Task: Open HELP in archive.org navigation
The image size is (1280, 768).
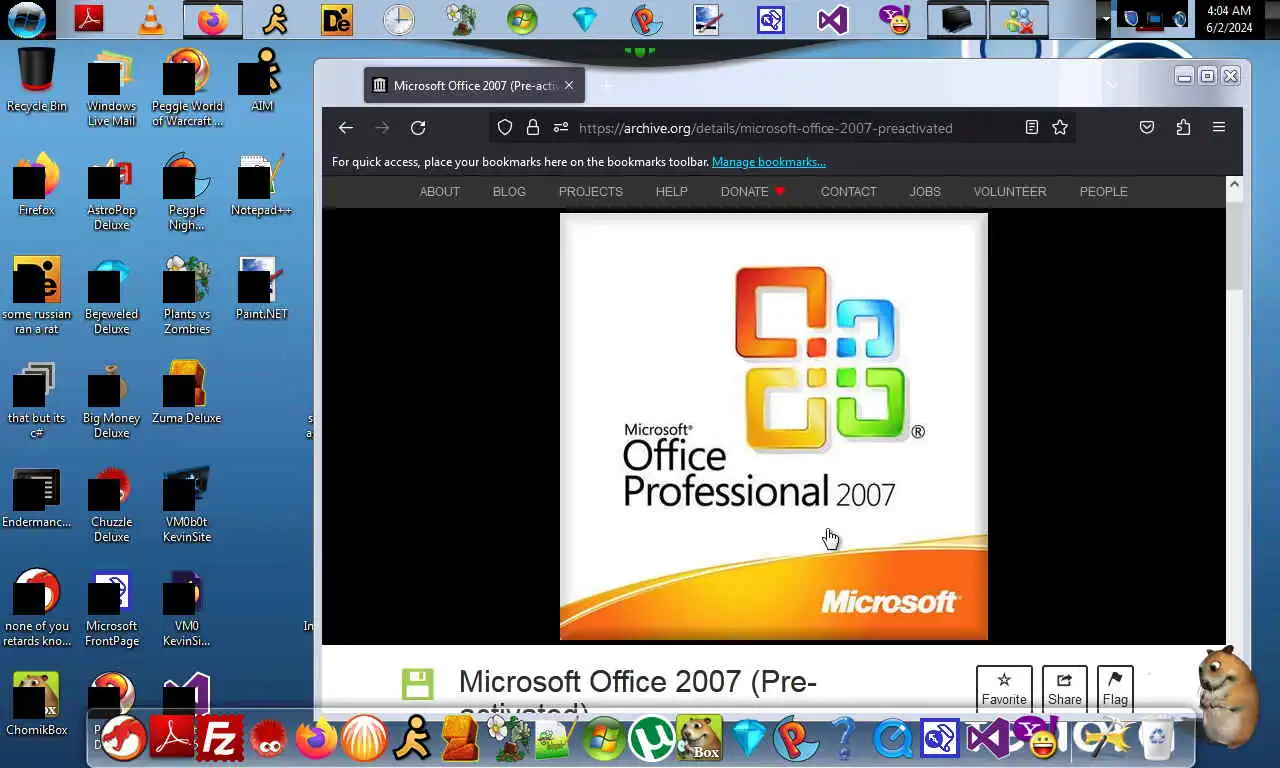Action: [672, 192]
